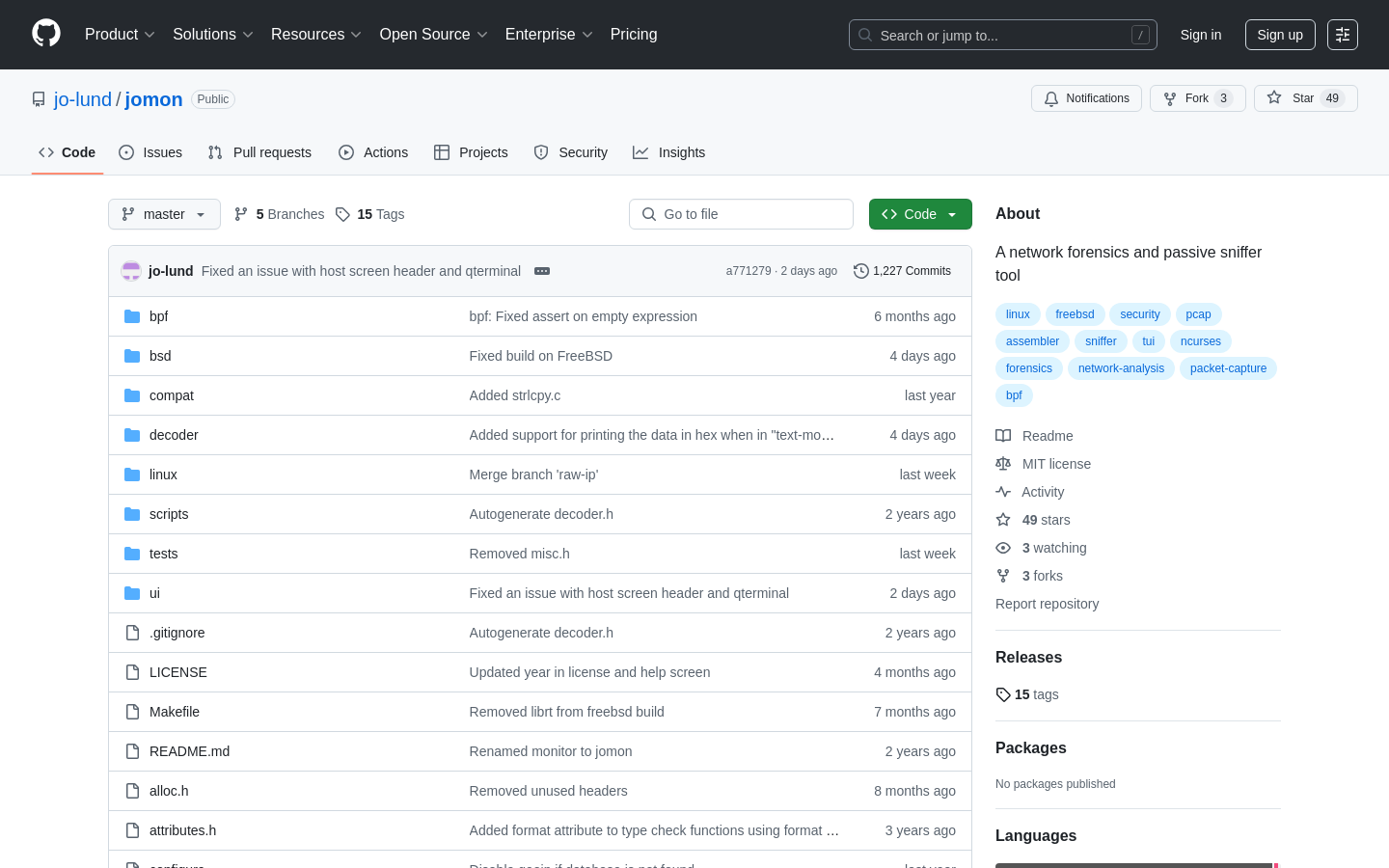The width and height of the screenshot is (1389, 868).
Task: Switch to the Security tab
Action: [x=571, y=152]
